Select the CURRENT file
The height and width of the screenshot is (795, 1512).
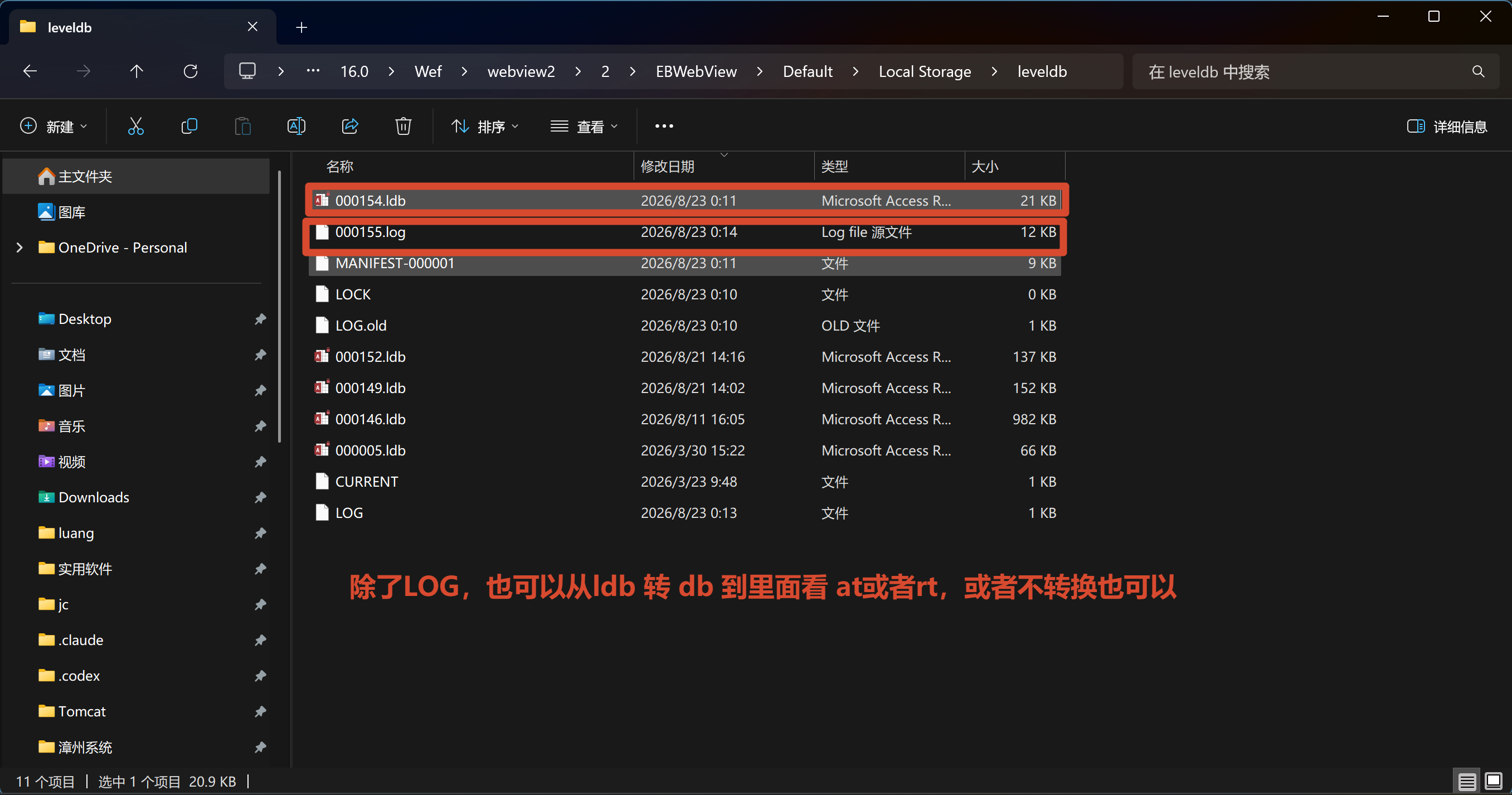click(x=685, y=482)
